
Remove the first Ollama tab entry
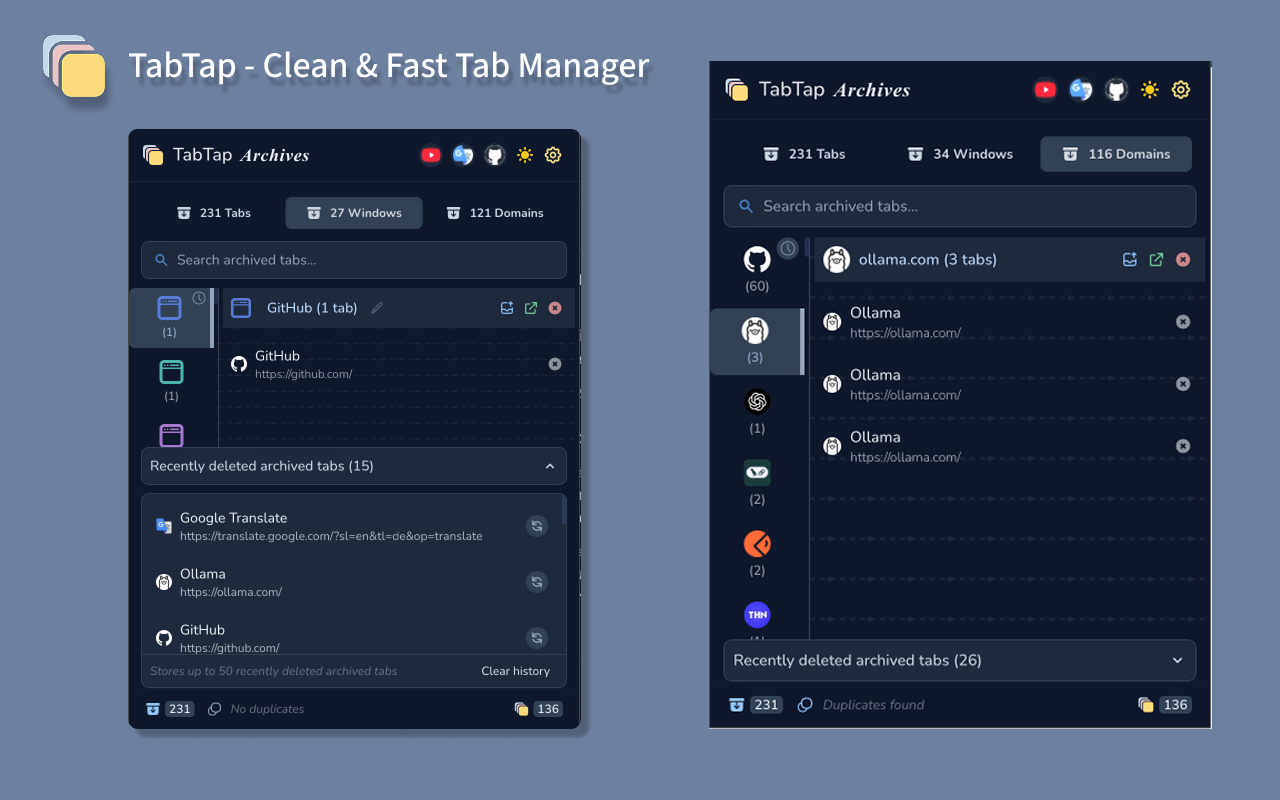click(1183, 321)
